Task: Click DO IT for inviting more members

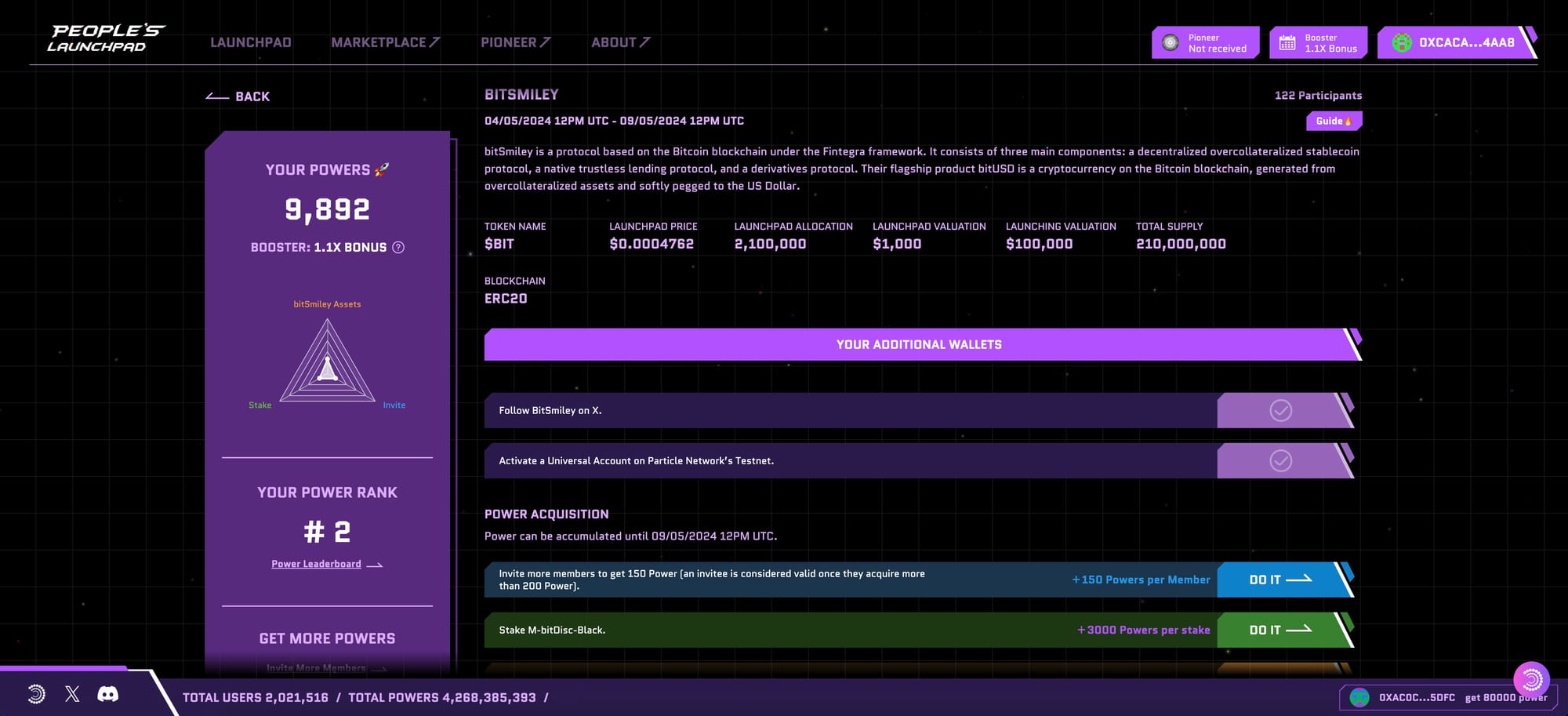Action: point(1285,580)
